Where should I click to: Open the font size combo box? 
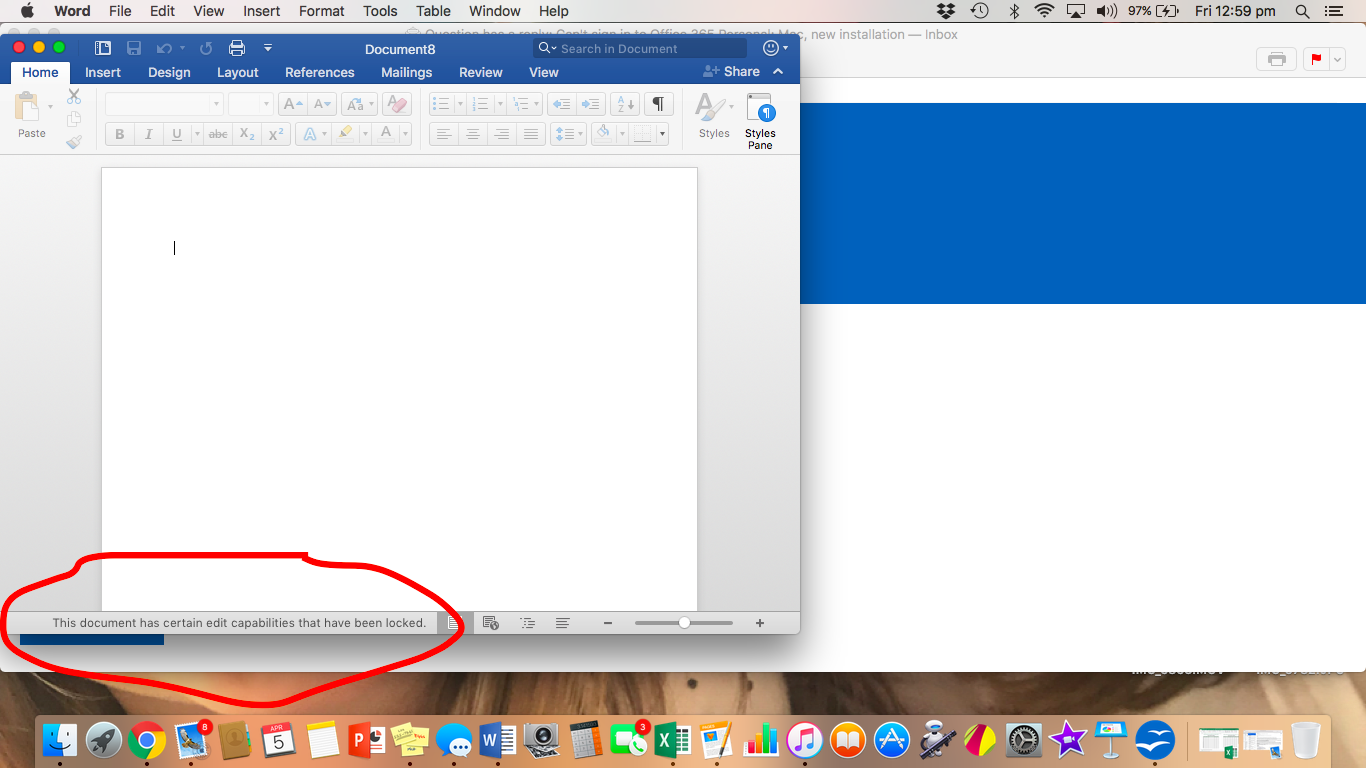pyautogui.click(x=251, y=104)
